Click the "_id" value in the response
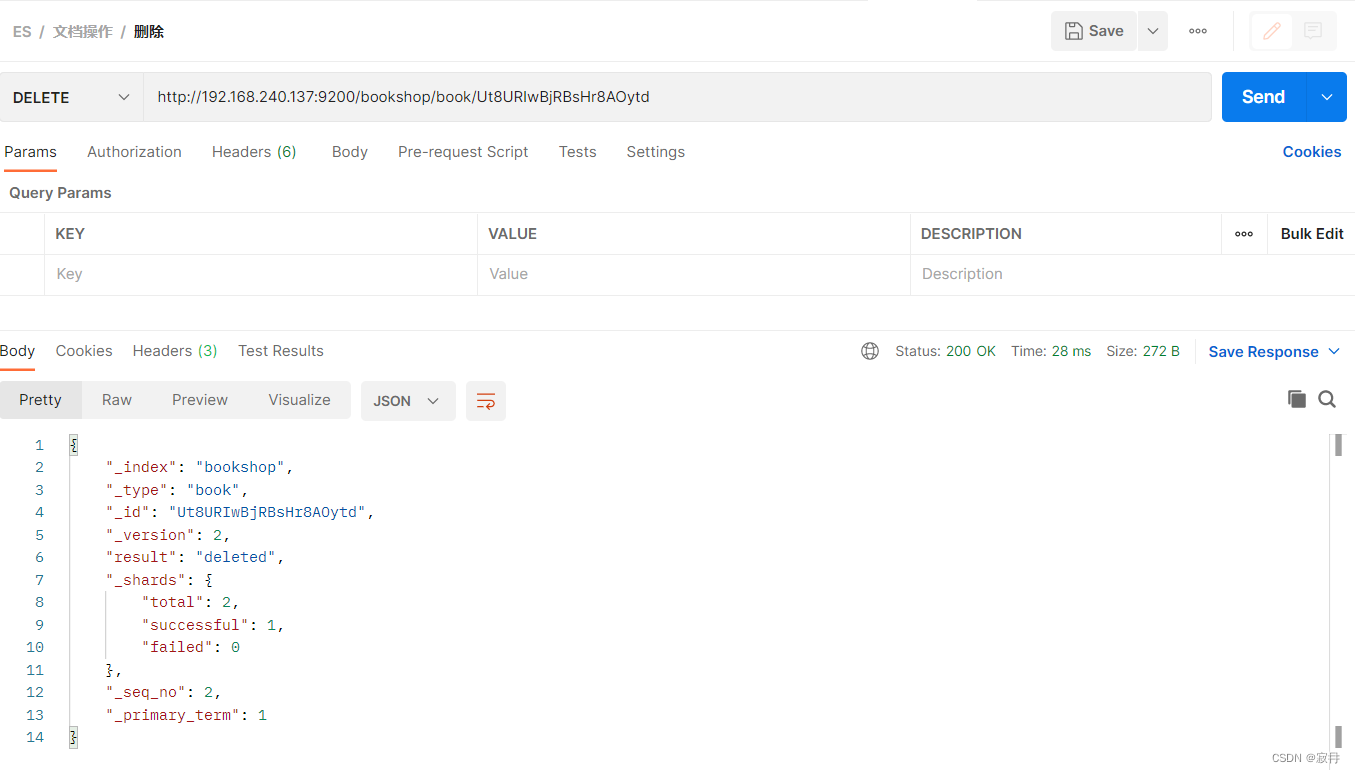1355x773 pixels. click(267, 512)
